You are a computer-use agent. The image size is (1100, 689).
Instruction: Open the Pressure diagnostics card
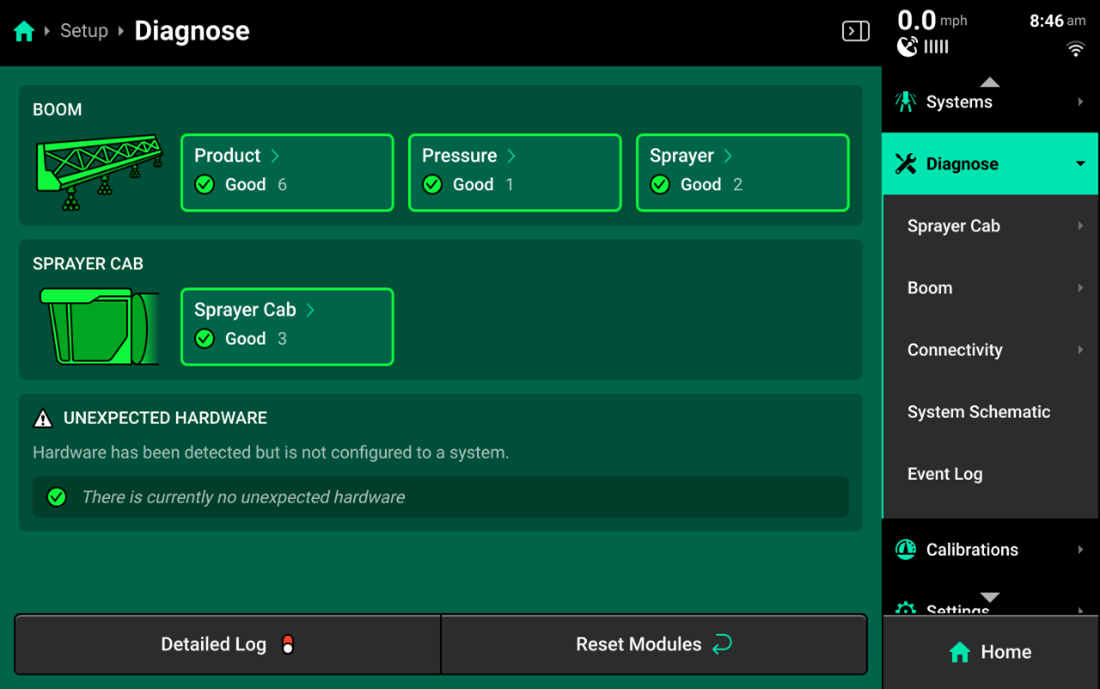point(515,173)
